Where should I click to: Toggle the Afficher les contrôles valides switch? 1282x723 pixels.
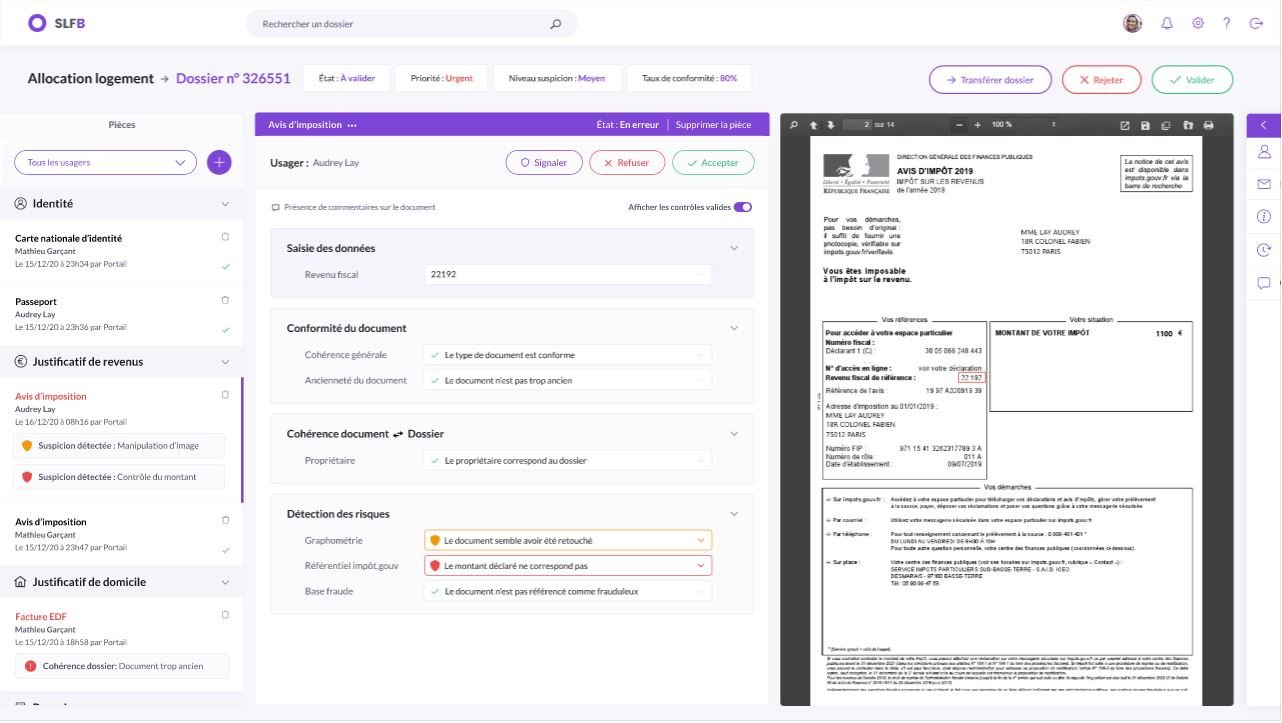tap(743, 207)
